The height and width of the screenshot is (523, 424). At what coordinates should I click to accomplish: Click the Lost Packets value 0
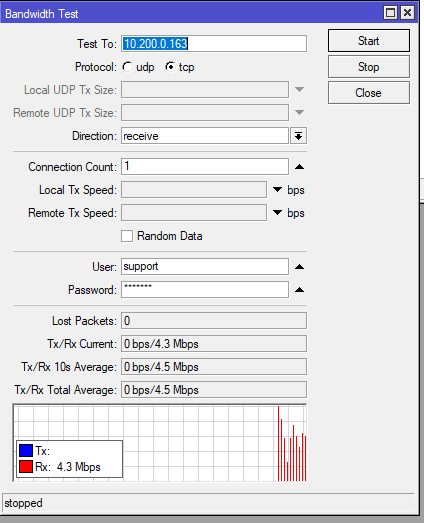pyautogui.click(x=214, y=321)
